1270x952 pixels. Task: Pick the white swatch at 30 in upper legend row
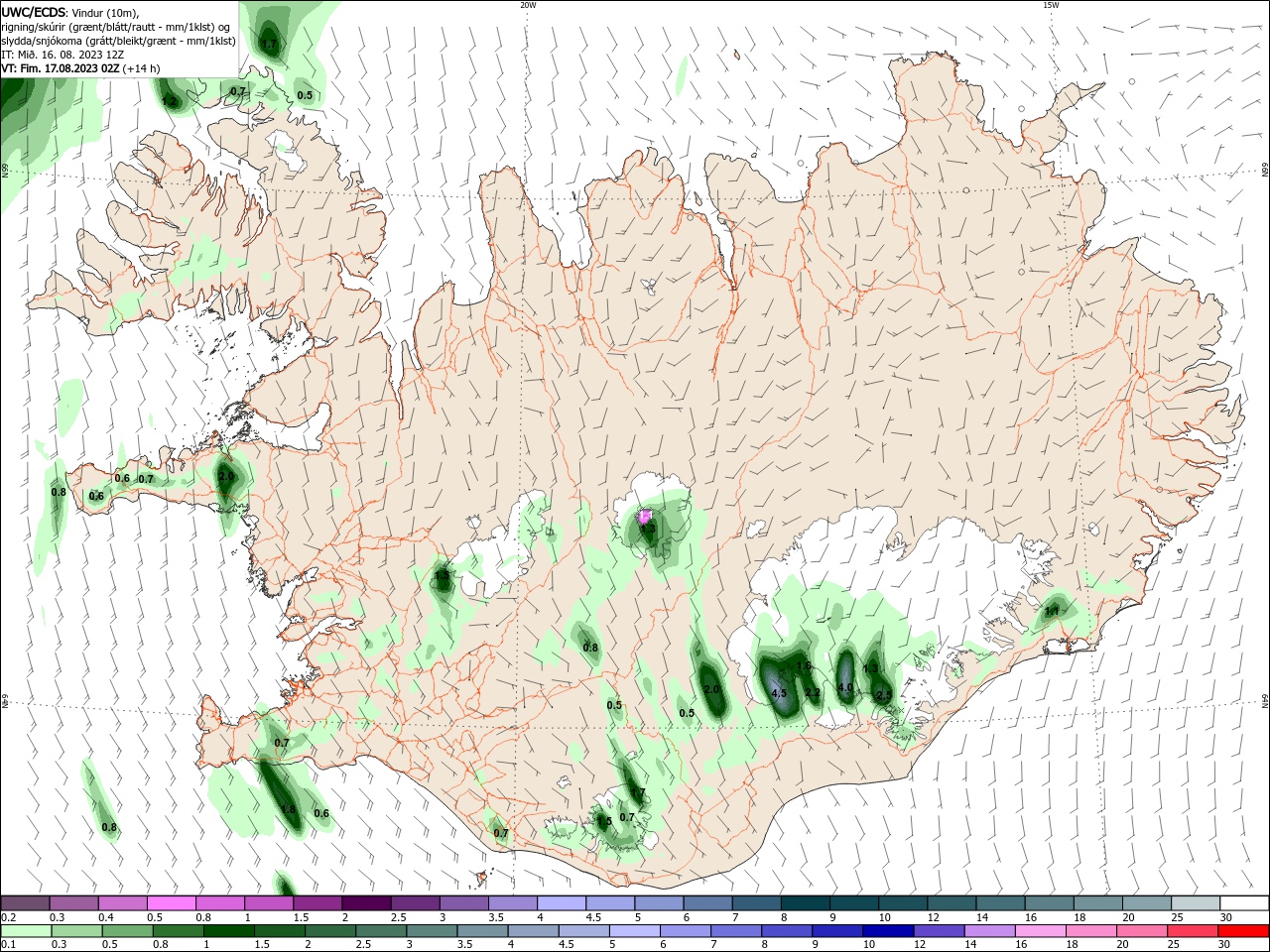[1244, 903]
